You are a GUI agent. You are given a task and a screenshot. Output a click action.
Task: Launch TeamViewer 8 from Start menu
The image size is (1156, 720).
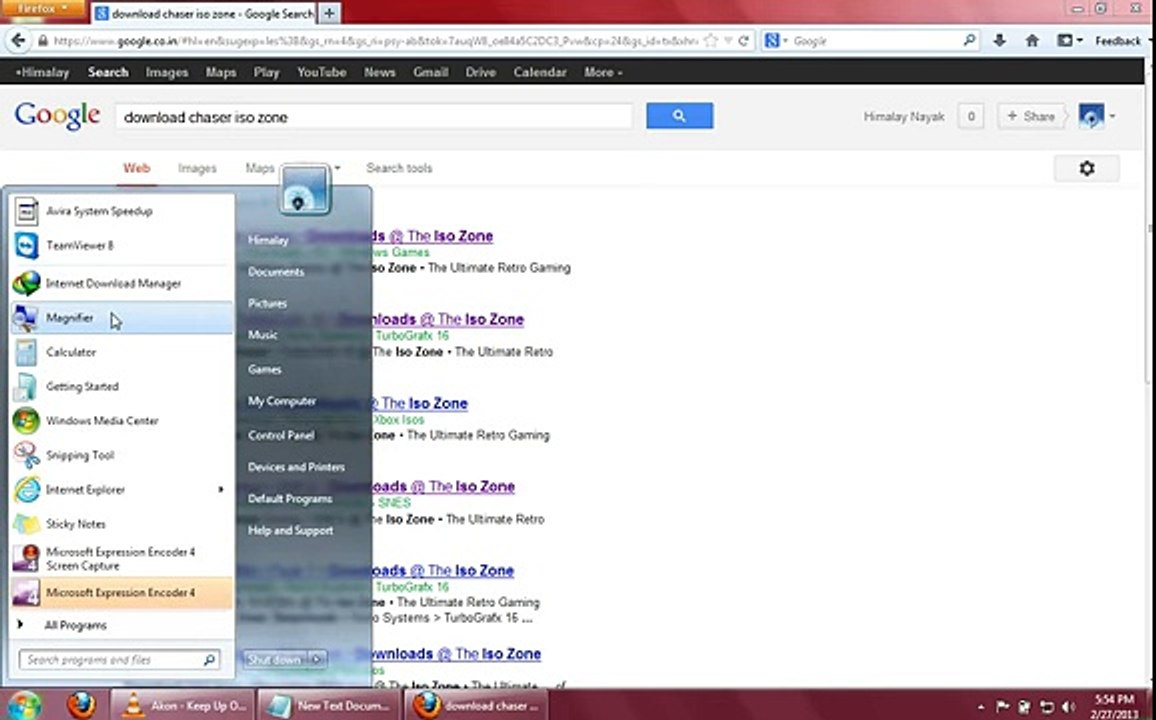(122, 246)
